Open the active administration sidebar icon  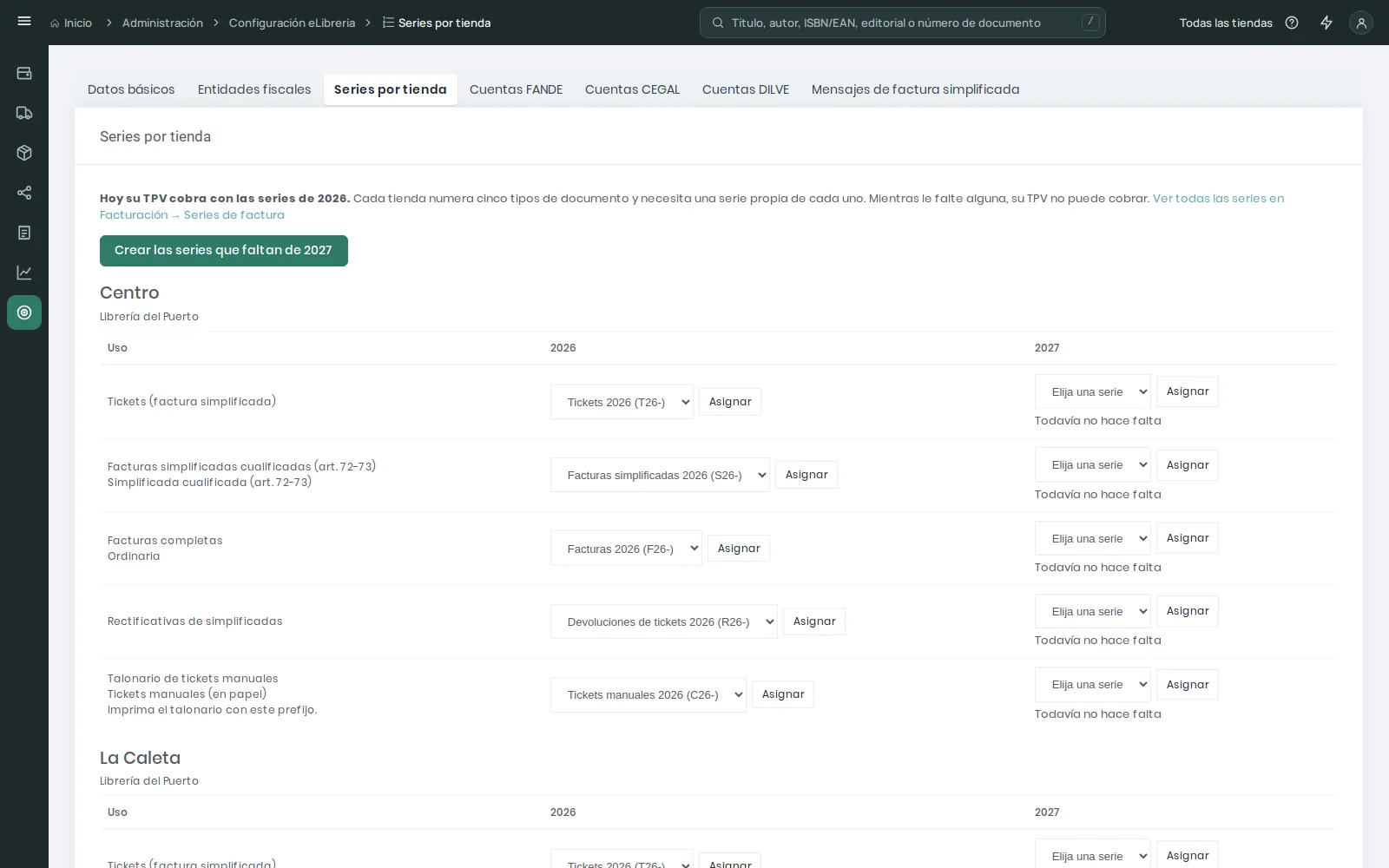(24, 312)
